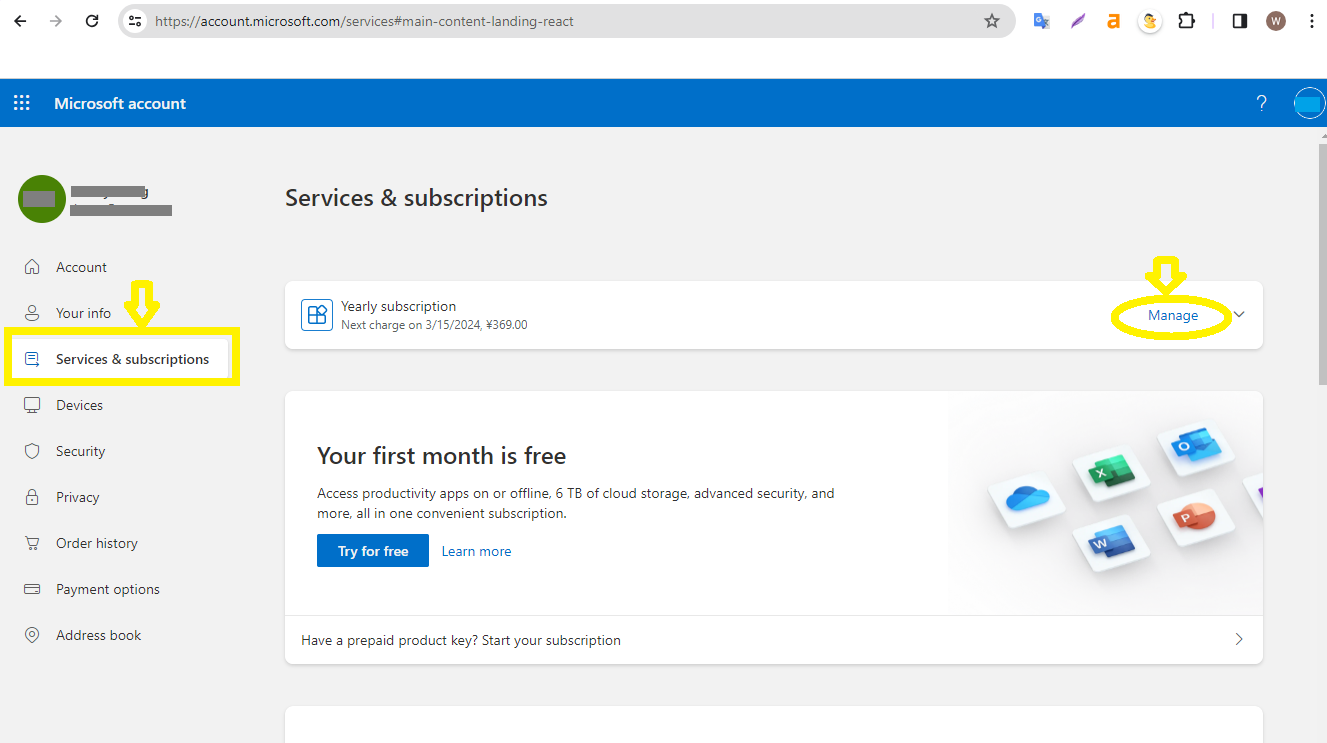View site information icon in address bar
This screenshot has width=1327, height=743.
[x=135, y=21]
